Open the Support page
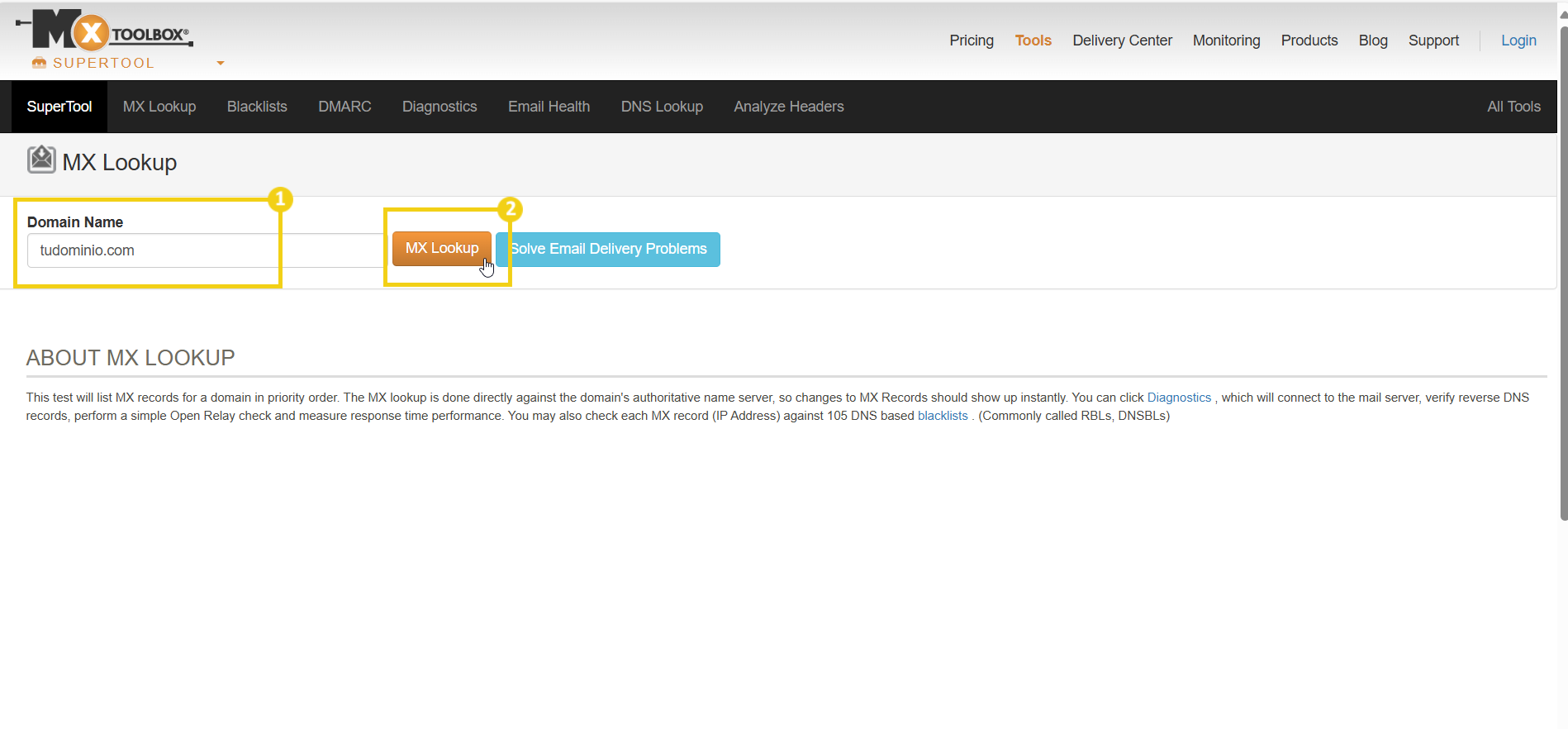The image size is (1568, 729). [x=1433, y=40]
